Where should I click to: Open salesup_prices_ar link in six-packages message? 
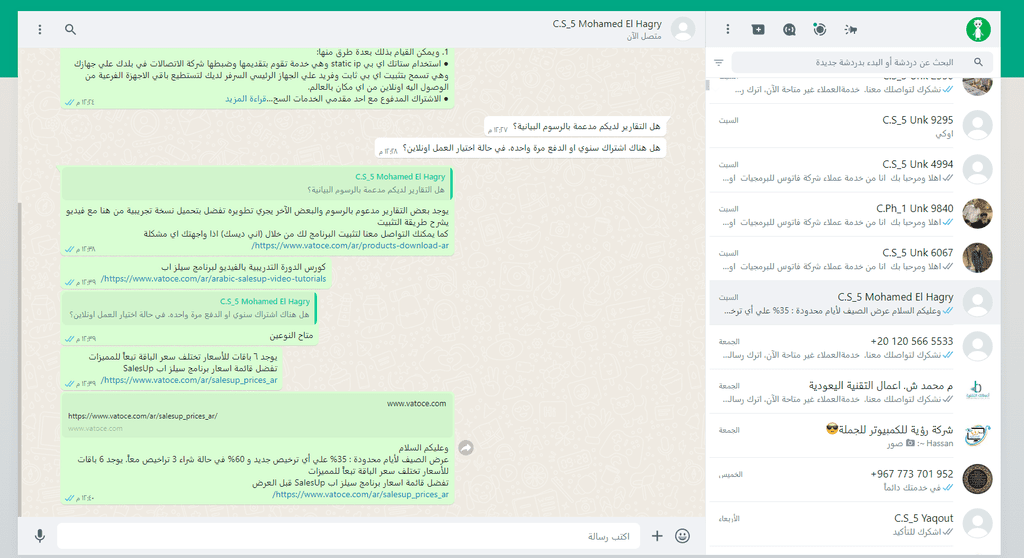click(x=189, y=380)
